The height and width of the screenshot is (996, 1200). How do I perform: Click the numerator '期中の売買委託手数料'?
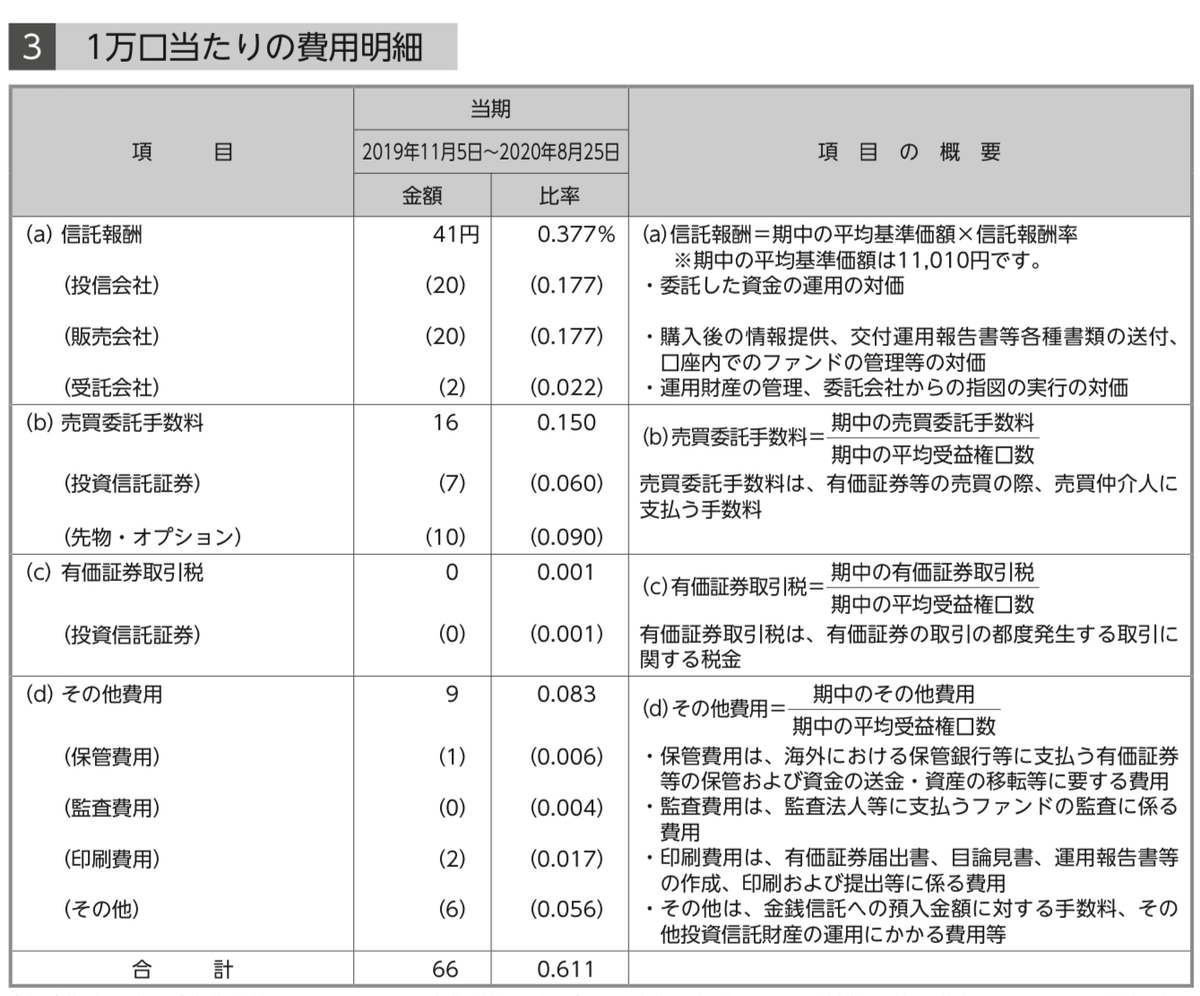[x=932, y=422]
